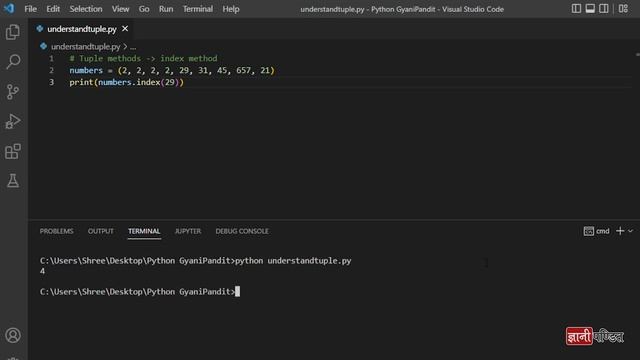This screenshot has width=640, height=360.
Task: Open the Testing flask view
Action: pyautogui.click(x=13, y=181)
